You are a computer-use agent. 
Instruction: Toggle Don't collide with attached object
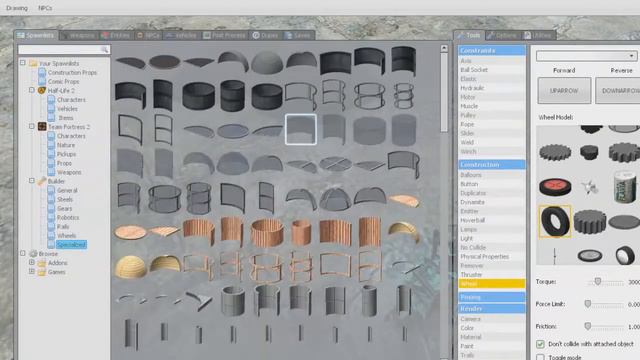(x=540, y=344)
